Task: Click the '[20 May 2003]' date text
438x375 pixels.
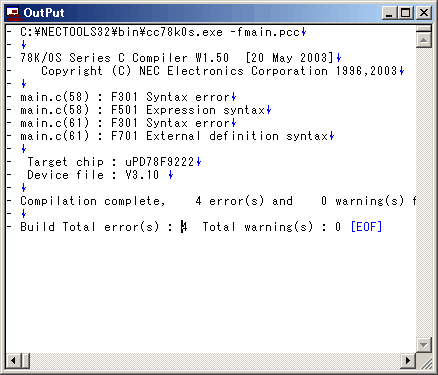Action: pyautogui.click(x=289, y=58)
